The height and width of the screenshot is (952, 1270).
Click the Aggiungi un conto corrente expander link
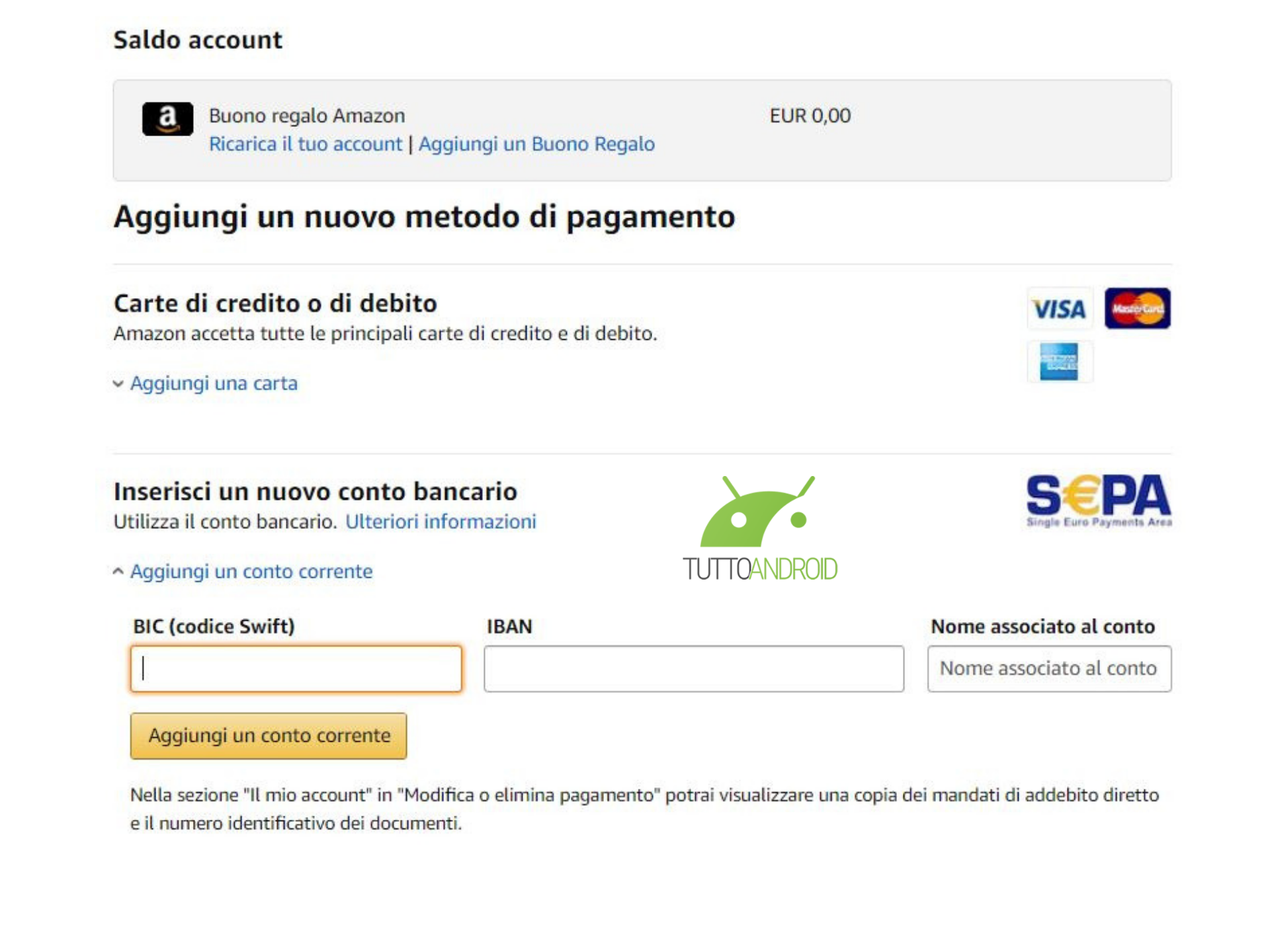[x=251, y=571]
